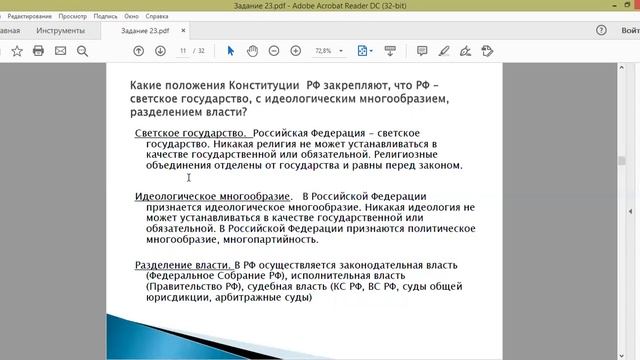Minimize the Acrobat Reader window

(x=614, y=5)
